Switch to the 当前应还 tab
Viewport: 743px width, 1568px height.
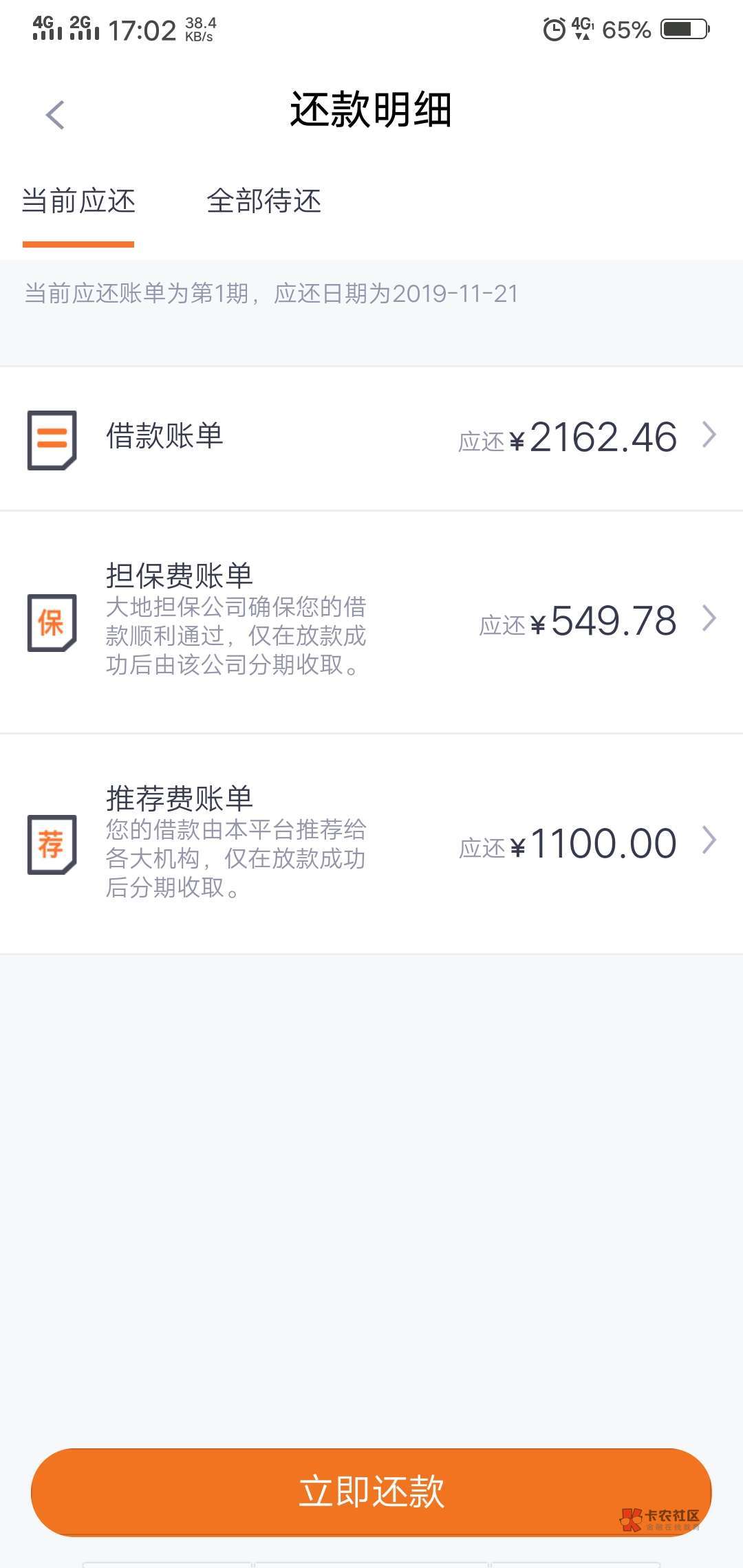pos(78,202)
